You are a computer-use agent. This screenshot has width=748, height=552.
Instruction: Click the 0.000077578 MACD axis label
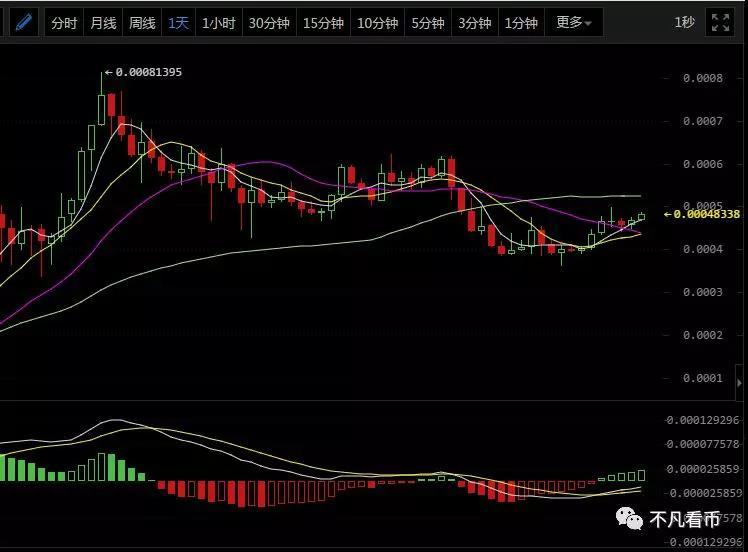click(702, 444)
